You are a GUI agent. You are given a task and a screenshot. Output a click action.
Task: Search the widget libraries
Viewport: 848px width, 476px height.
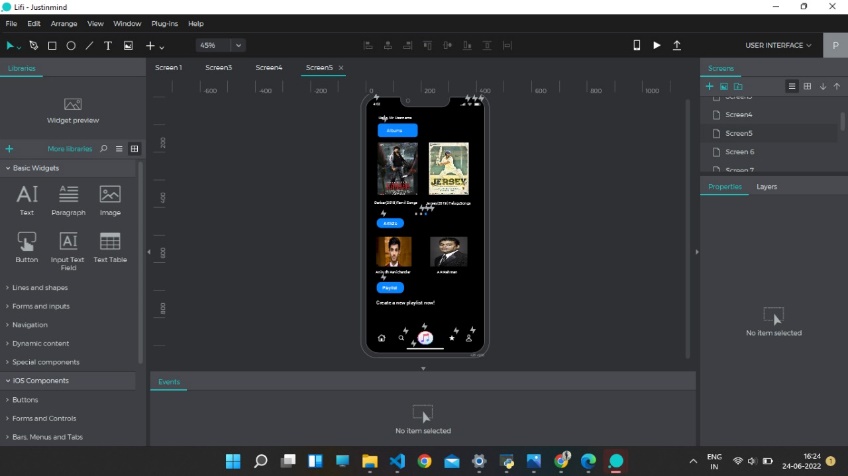(103, 149)
